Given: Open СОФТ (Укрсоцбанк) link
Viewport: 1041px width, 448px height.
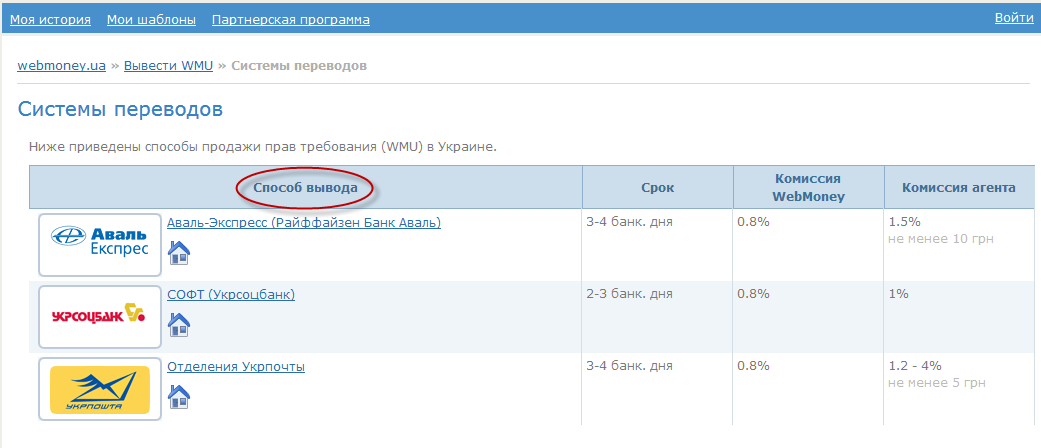Looking at the screenshot, I should pos(231,294).
